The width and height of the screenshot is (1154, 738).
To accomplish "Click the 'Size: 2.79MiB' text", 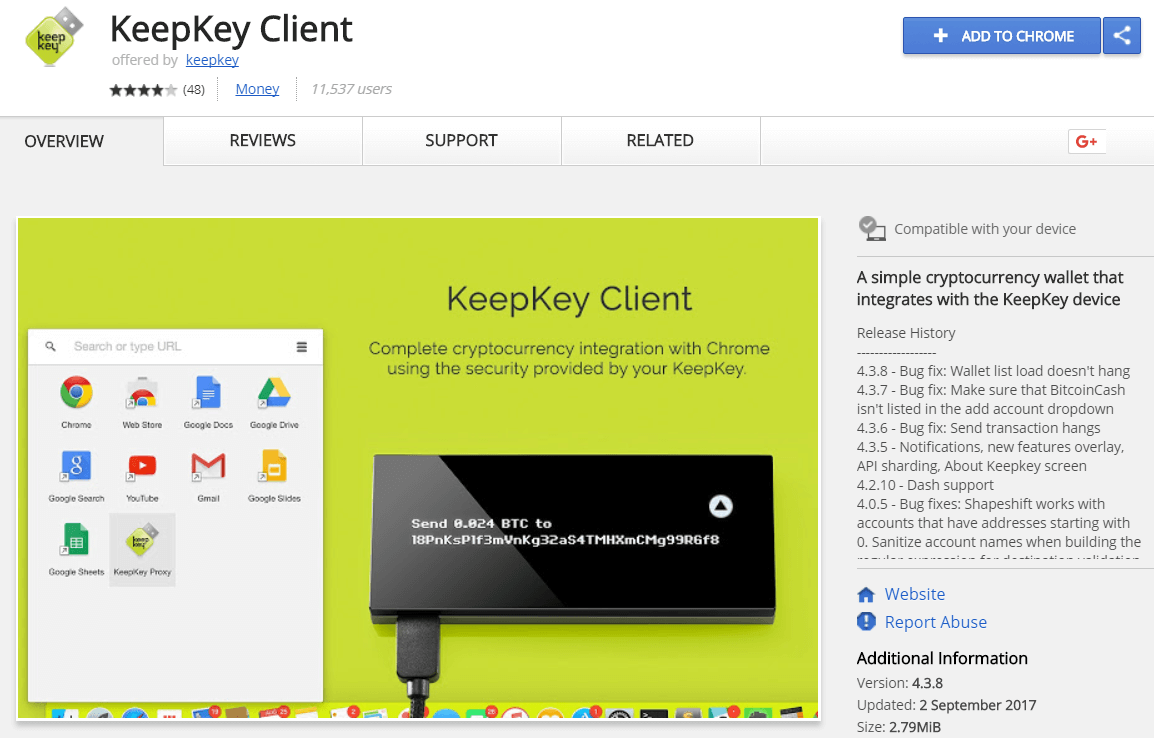I will pos(899,727).
